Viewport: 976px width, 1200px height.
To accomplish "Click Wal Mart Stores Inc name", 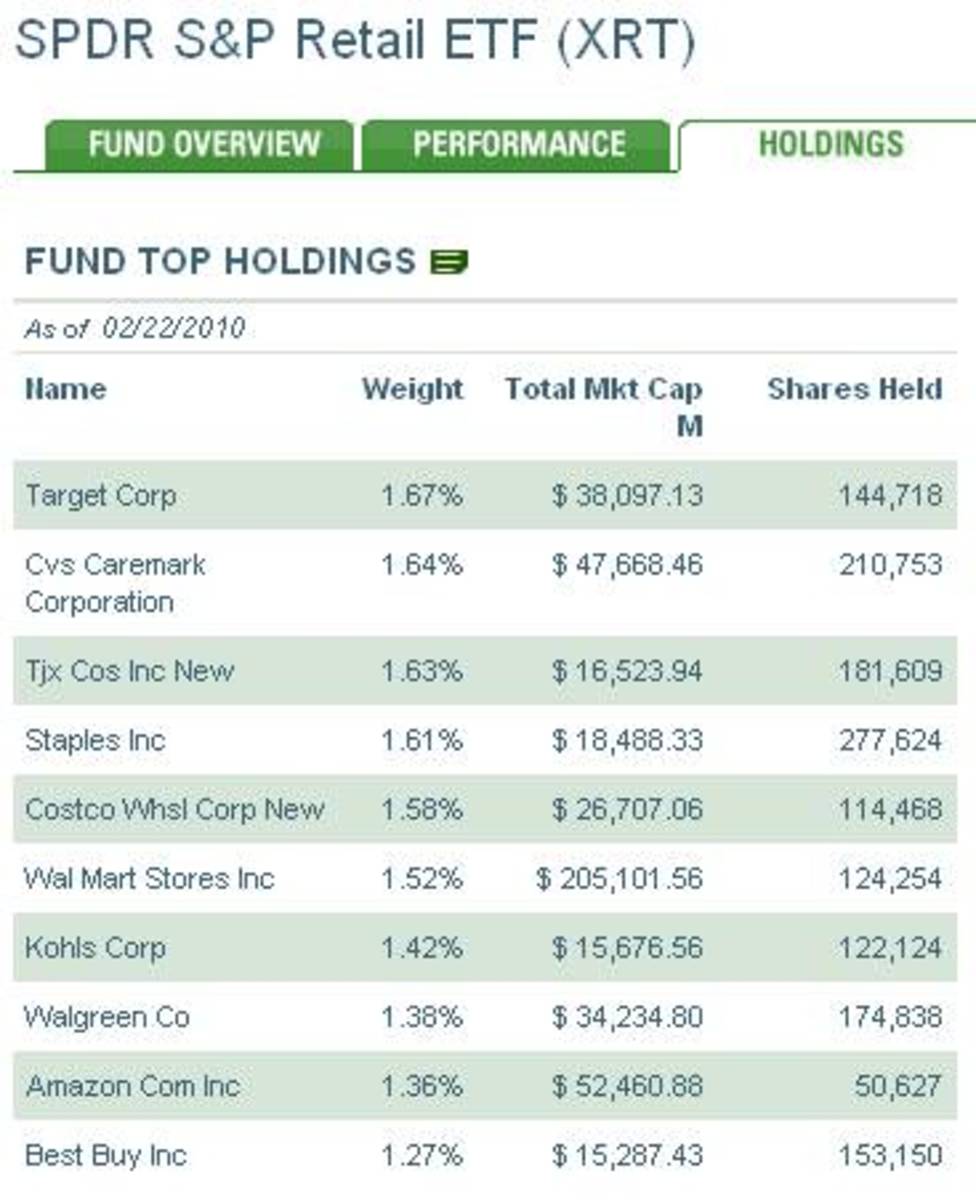I will (x=149, y=879).
